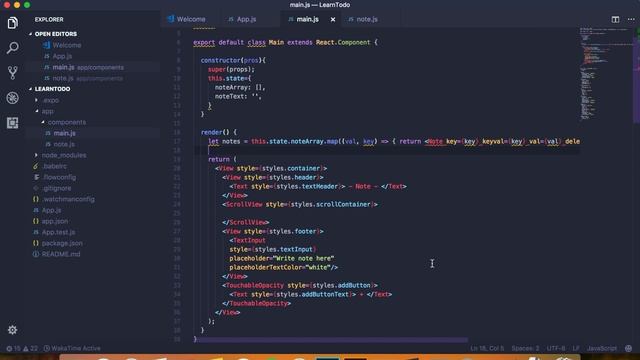The image size is (640, 360).
Task: Open the Source Control view
Action: (x=13, y=73)
